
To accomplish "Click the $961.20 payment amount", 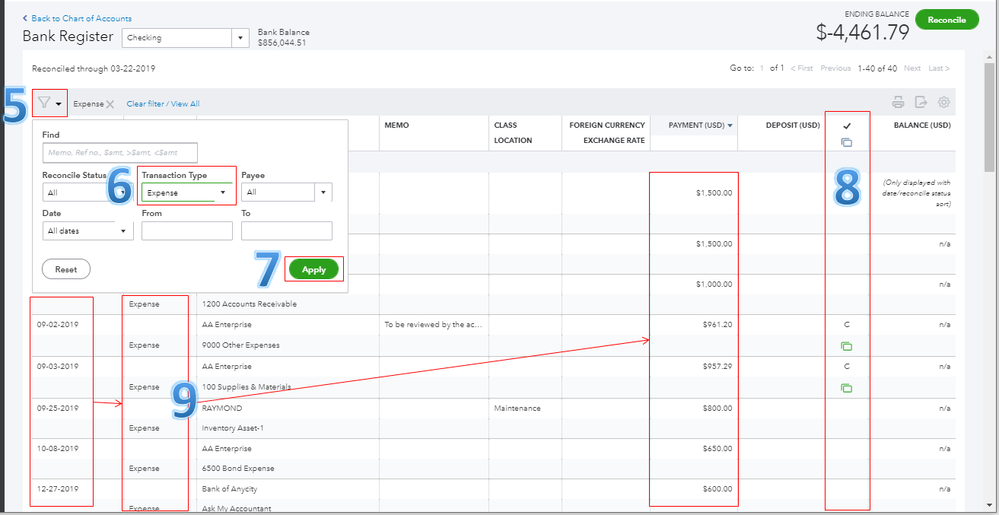I will 718,324.
